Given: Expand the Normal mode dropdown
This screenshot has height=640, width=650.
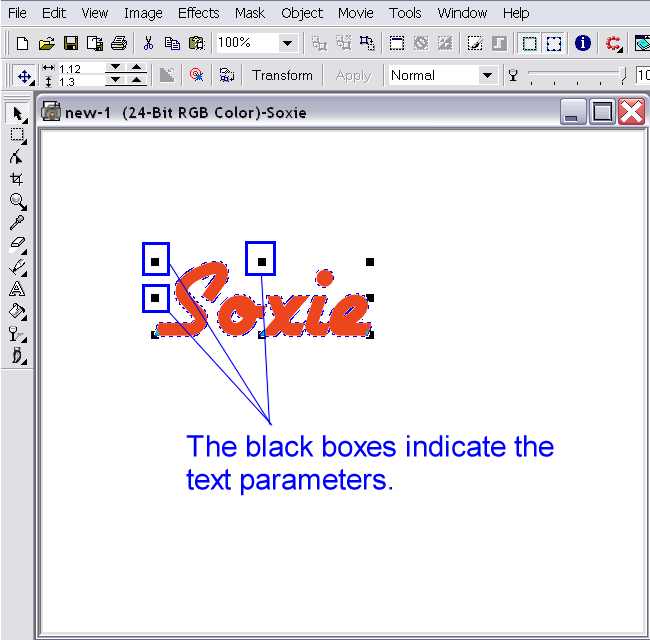Looking at the screenshot, I should click(487, 75).
